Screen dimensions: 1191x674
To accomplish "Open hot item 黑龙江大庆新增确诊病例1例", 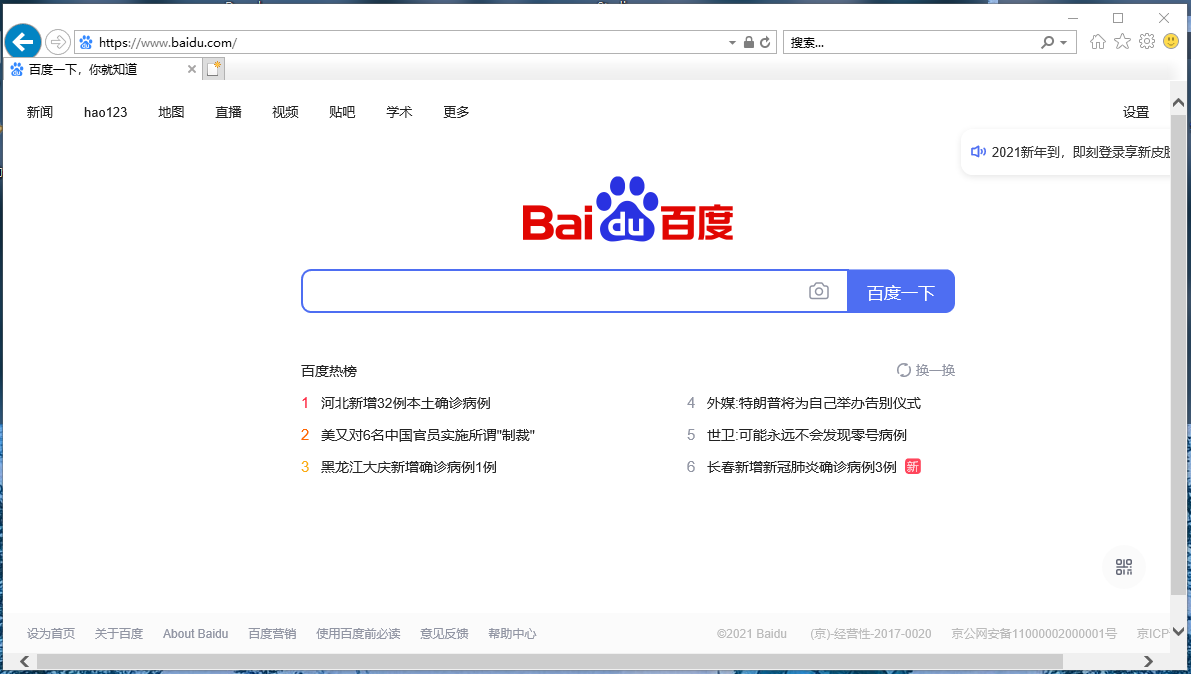I will click(409, 467).
